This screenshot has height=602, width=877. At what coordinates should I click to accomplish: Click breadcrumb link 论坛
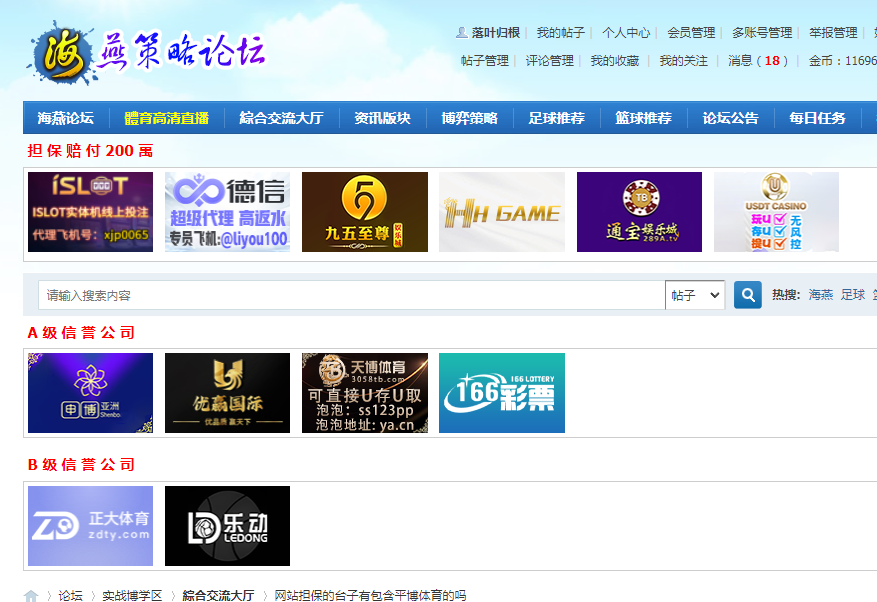tap(70, 595)
